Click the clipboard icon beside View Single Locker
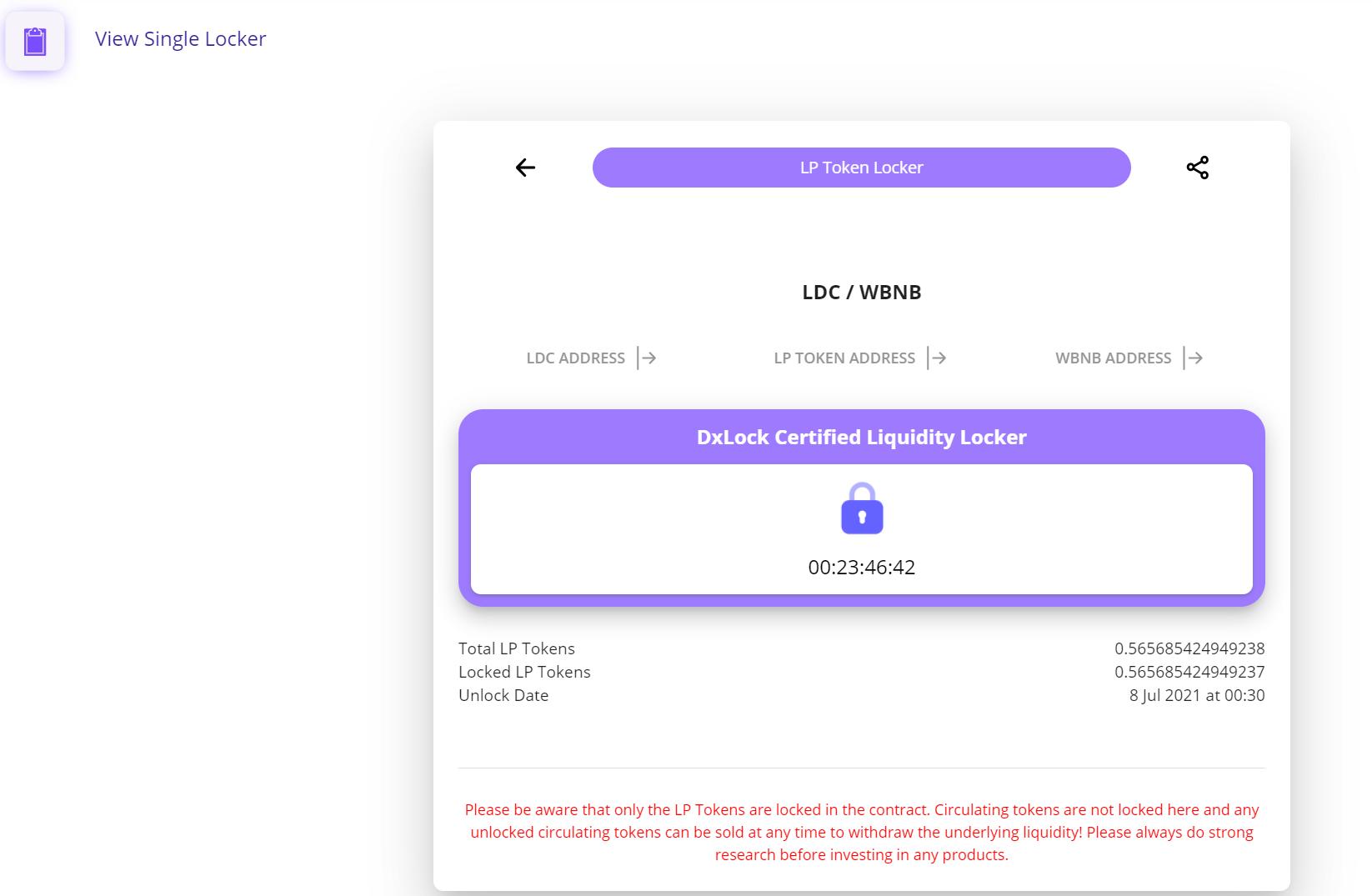The height and width of the screenshot is (896, 1372). click(x=35, y=41)
